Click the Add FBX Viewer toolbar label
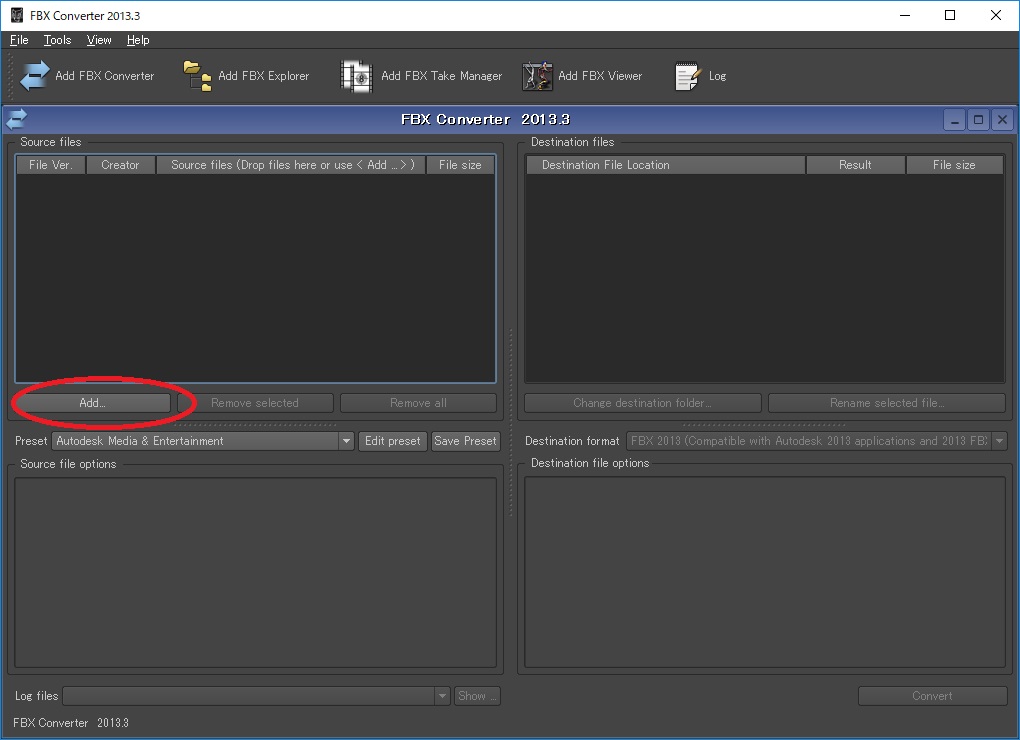1020x740 pixels. click(600, 76)
